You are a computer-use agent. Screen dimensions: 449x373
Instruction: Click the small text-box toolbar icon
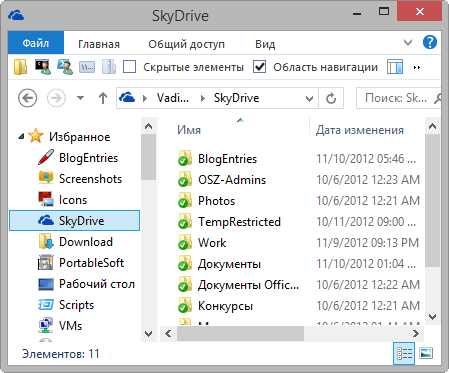(x=87, y=67)
